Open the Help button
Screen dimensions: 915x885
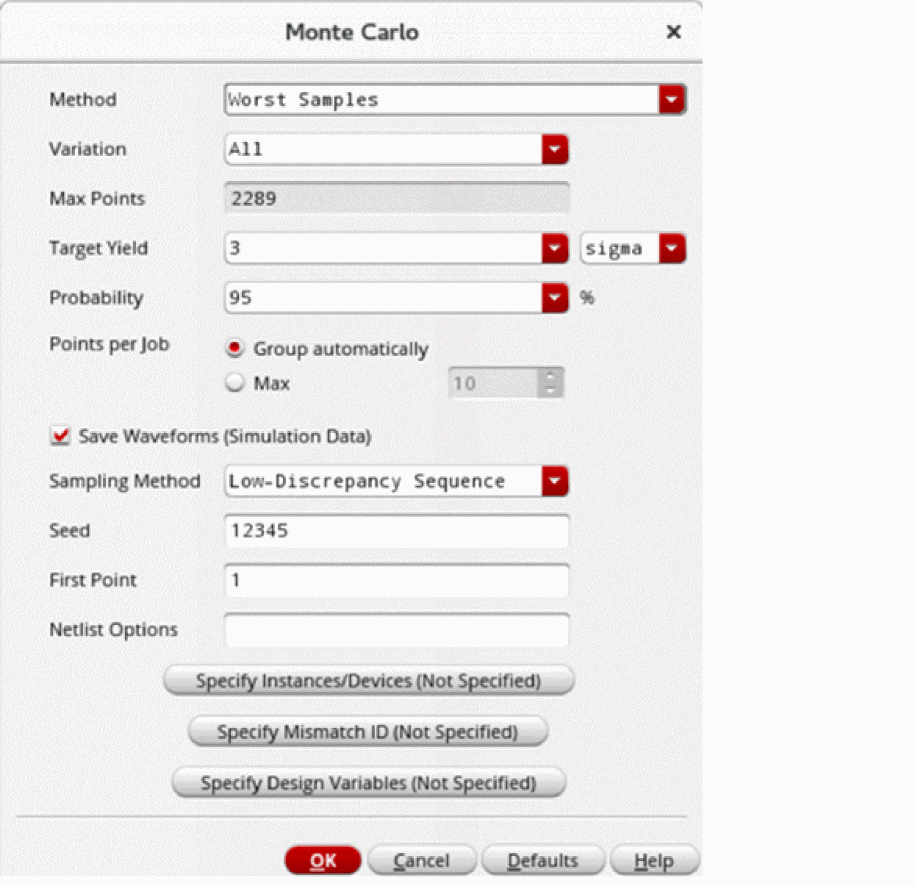(x=654, y=861)
